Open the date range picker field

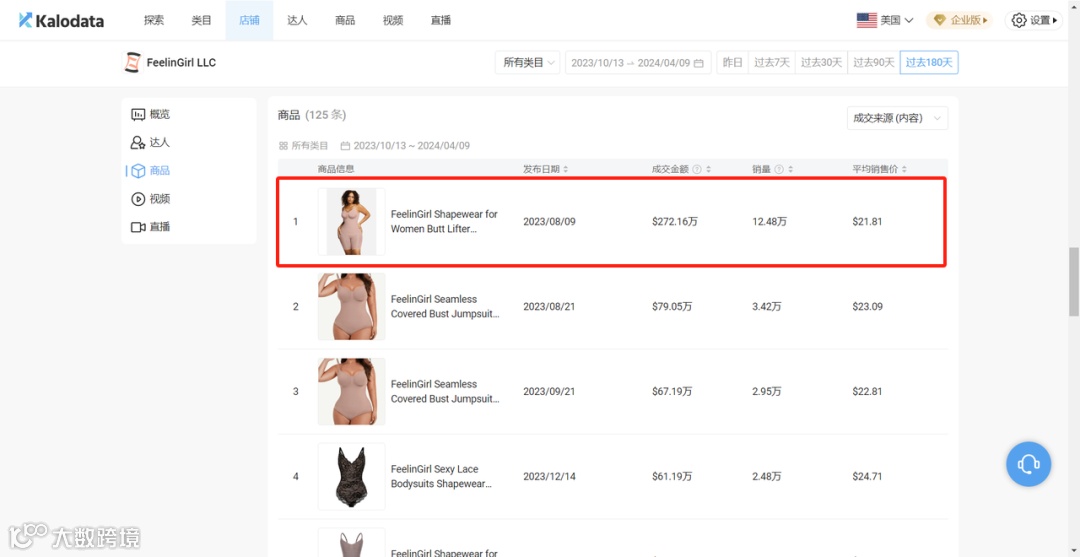tap(638, 63)
